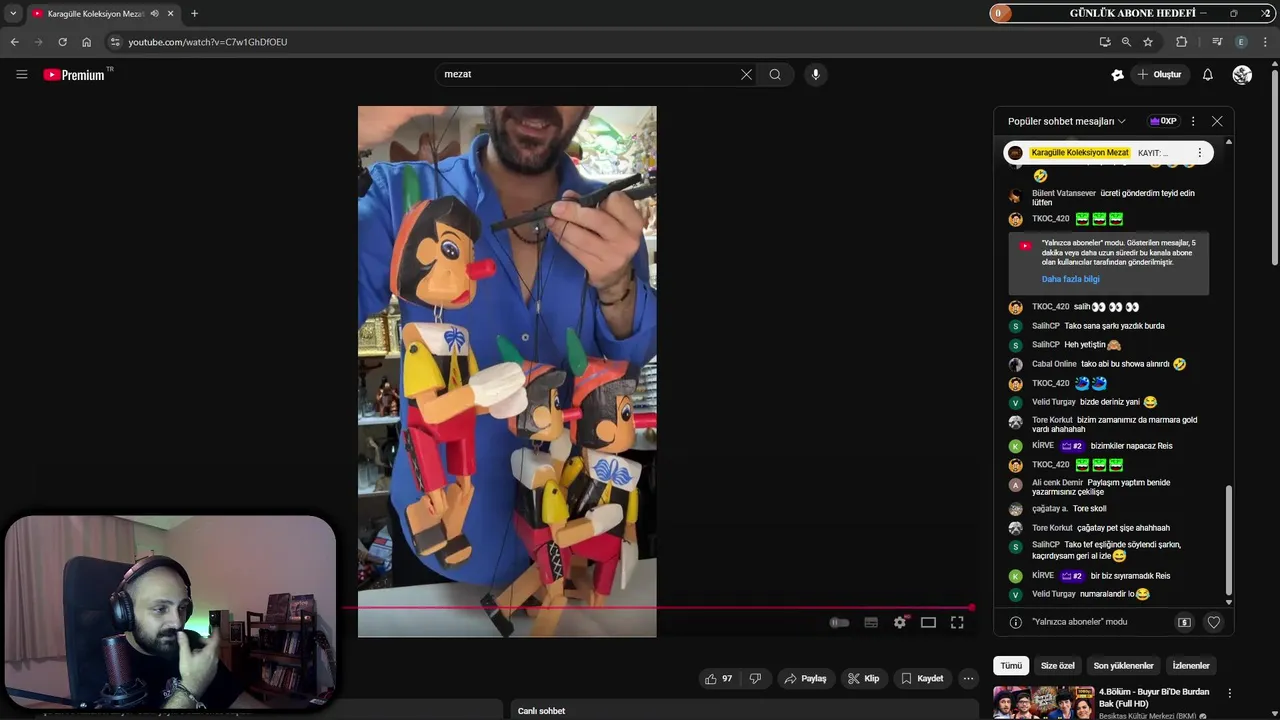
Task: Open the star-shaped icon left of Oluştur
Action: point(1117,74)
